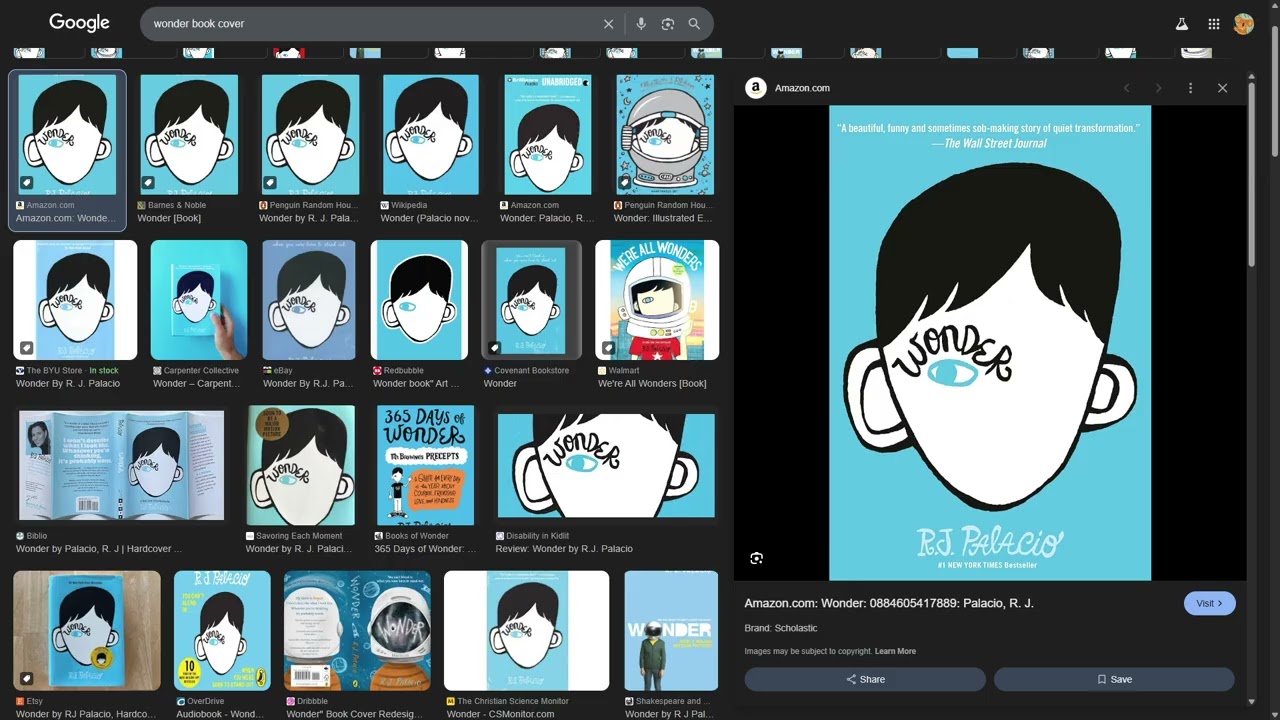Click the product tag icon on Etsy thumbnail
This screenshot has height=720, width=1280.
coord(26,679)
